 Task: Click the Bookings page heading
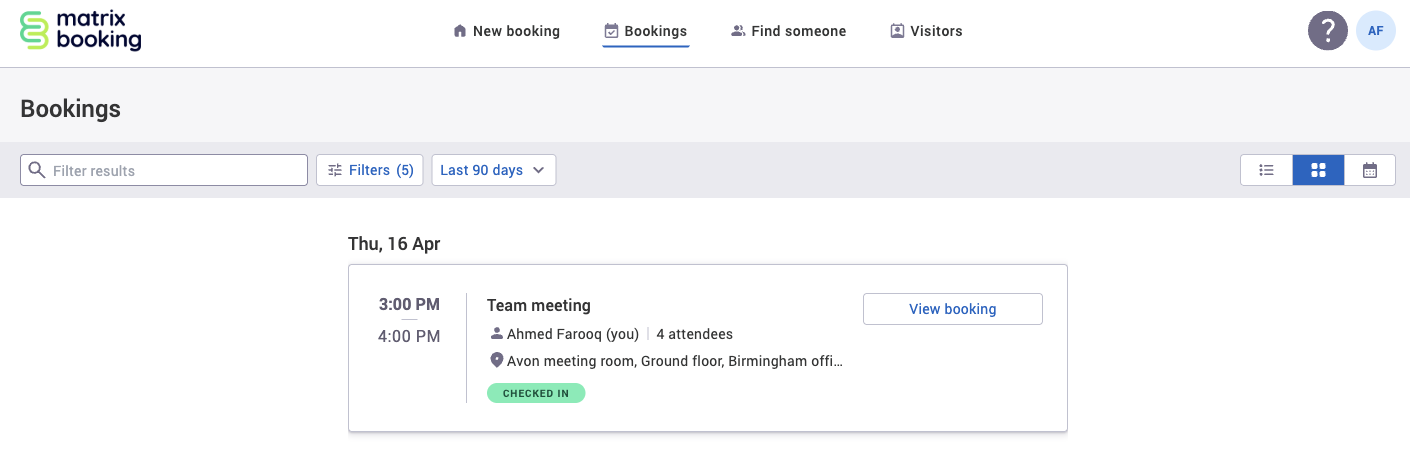[71, 109]
